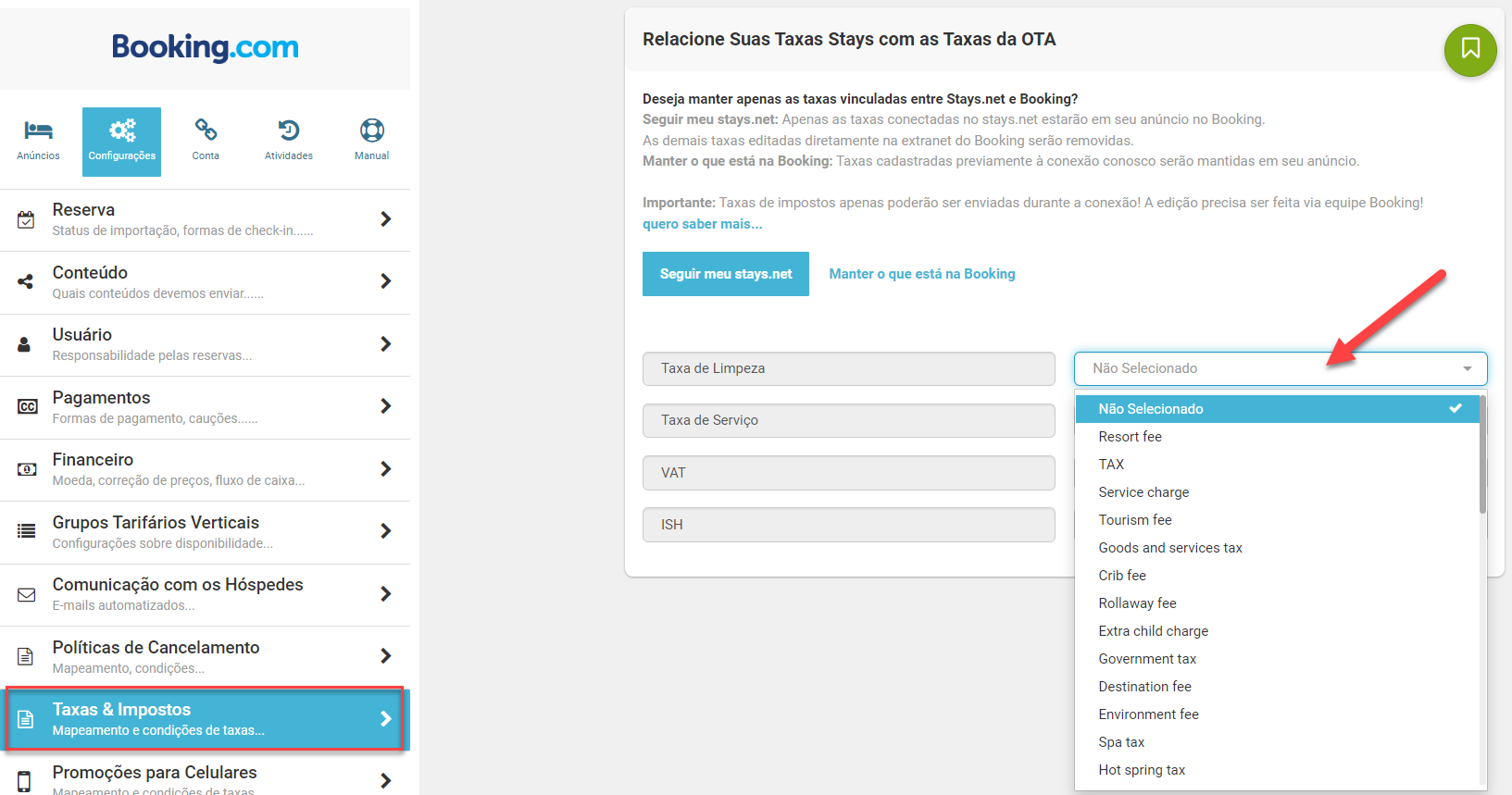Open the Anúncios bed icon
This screenshot has width=1512, height=795.
click(x=38, y=130)
